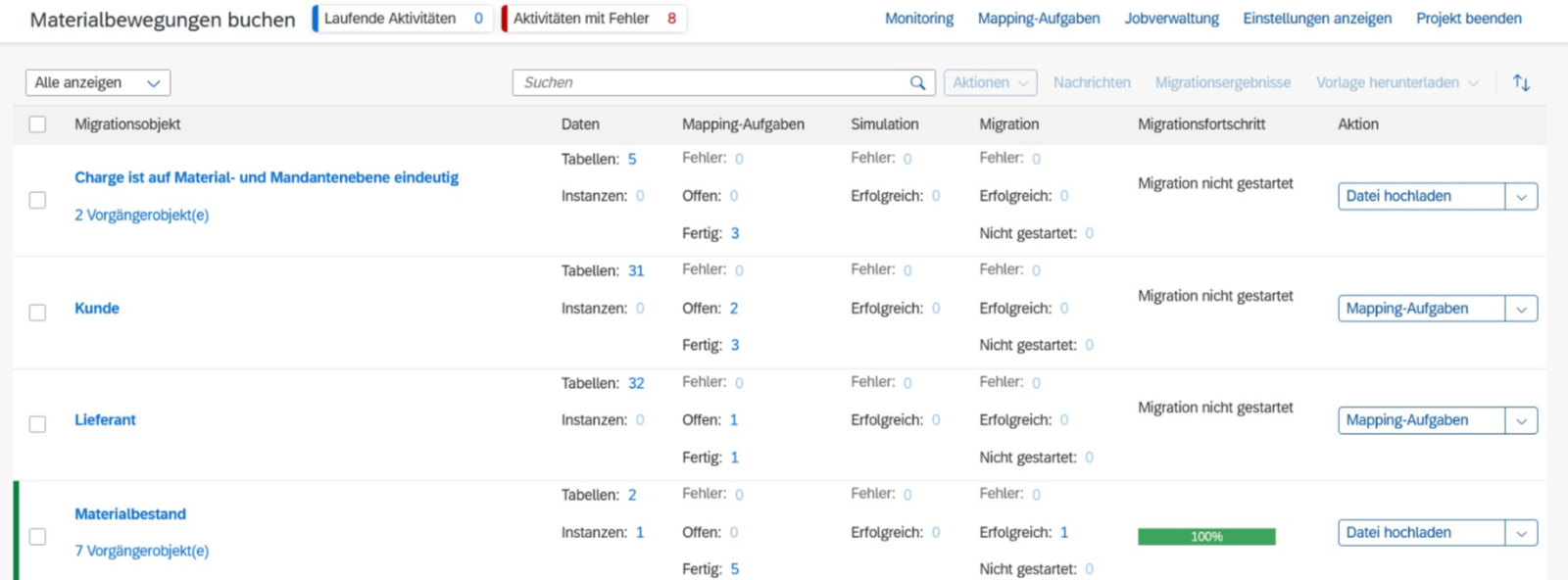Click Tabellen count 31 in Kunde row
Image resolution: width=1568 pixels, height=580 pixels.
(636, 271)
